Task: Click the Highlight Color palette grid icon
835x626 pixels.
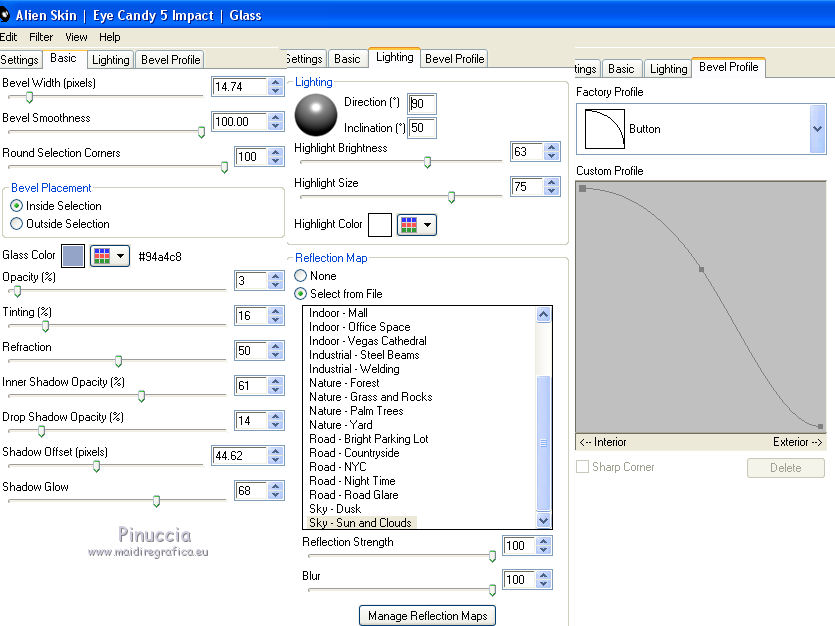Action: [x=409, y=225]
